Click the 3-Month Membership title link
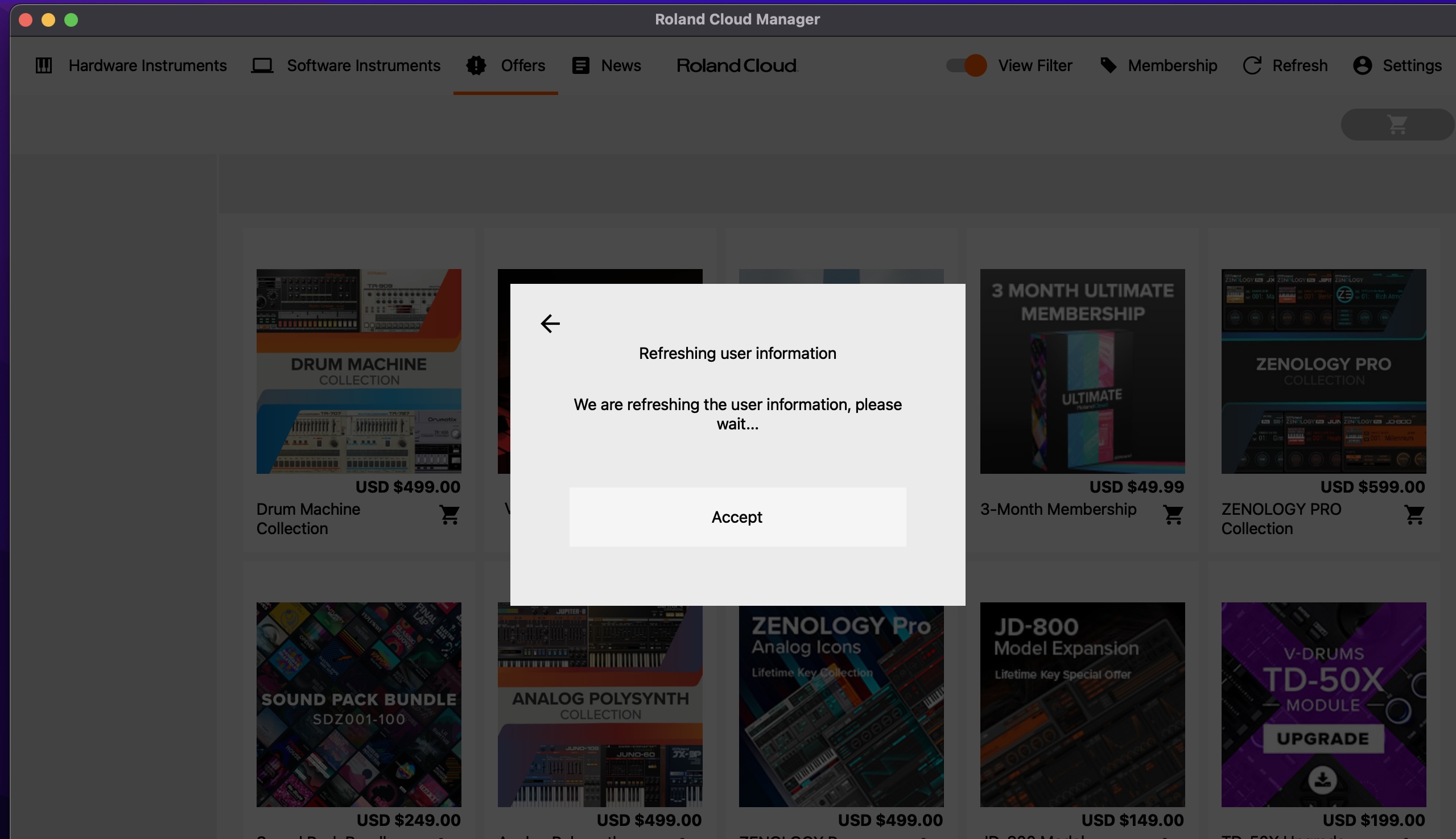Screen dimensions: 1456x839 coord(1058,510)
